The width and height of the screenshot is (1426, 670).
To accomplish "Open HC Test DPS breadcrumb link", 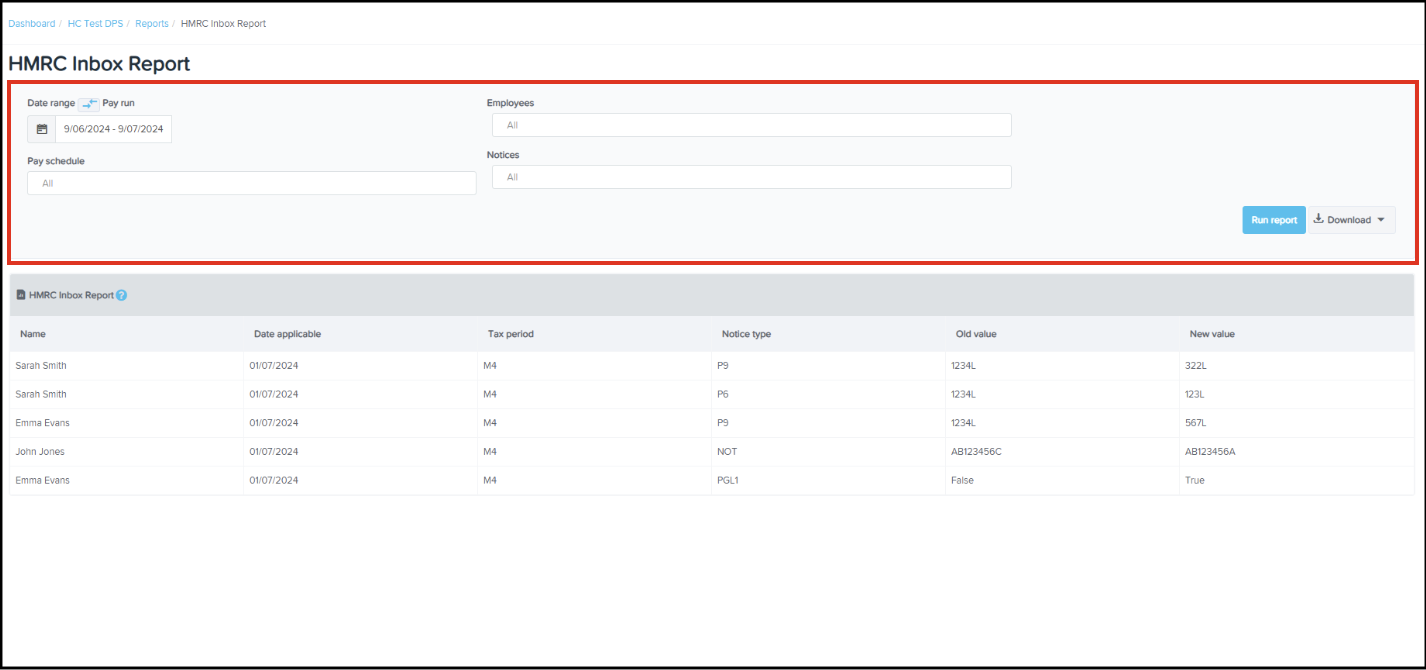I will pyautogui.click(x=96, y=23).
